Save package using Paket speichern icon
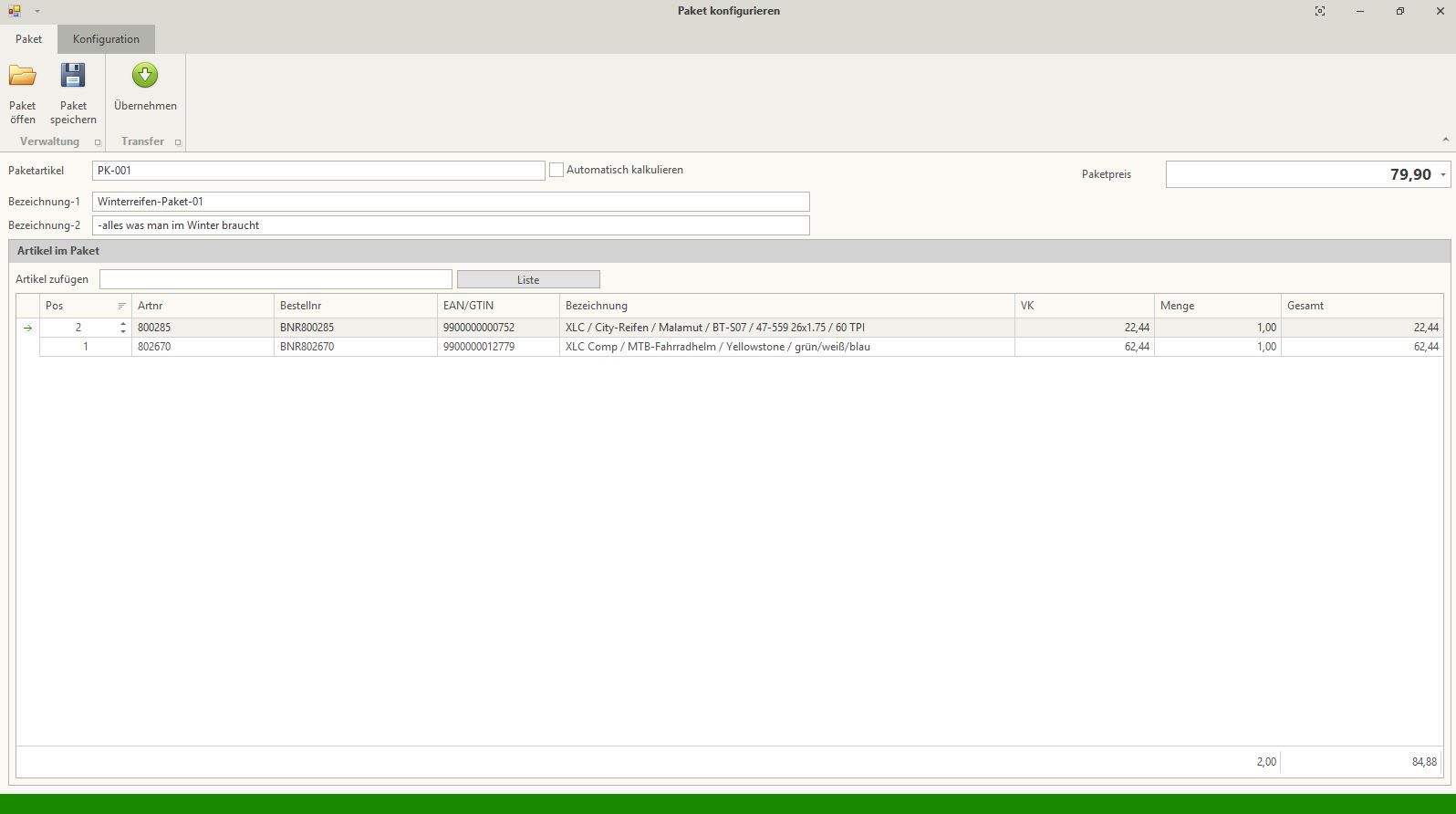The height and width of the screenshot is (814, 1456). 73,76
